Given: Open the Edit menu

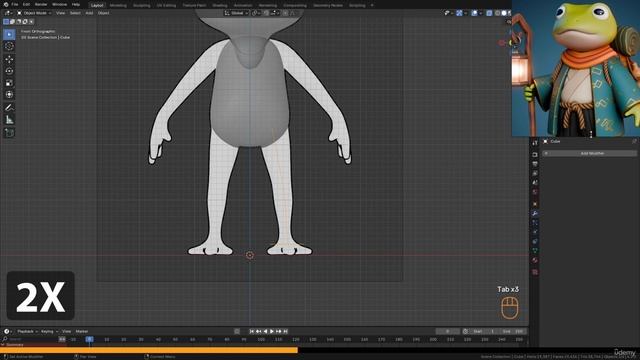Looking at the screenshot, I should pyautogui.click(x=26, y=4).
